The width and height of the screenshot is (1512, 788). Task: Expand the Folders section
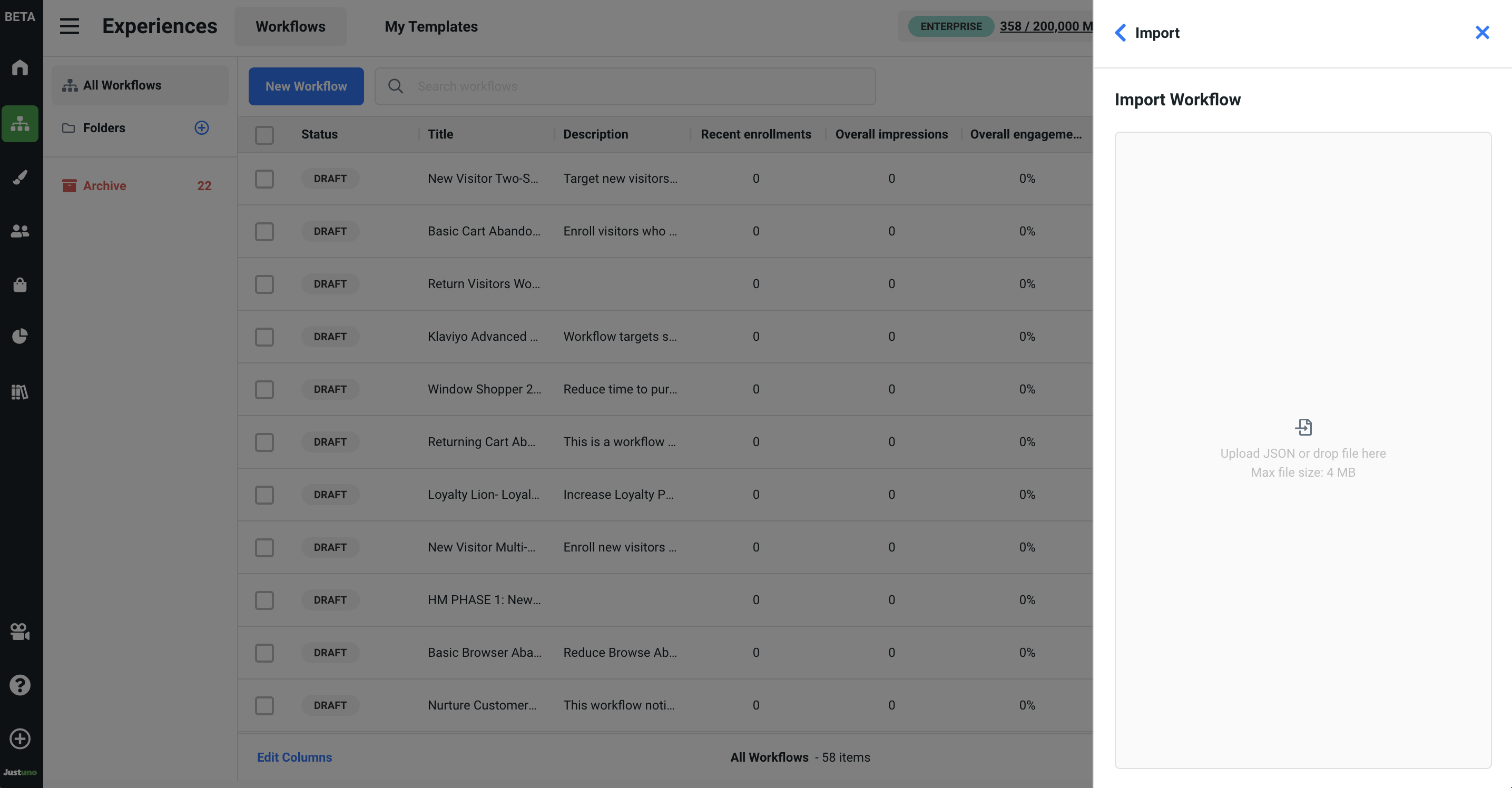point(104,128)
